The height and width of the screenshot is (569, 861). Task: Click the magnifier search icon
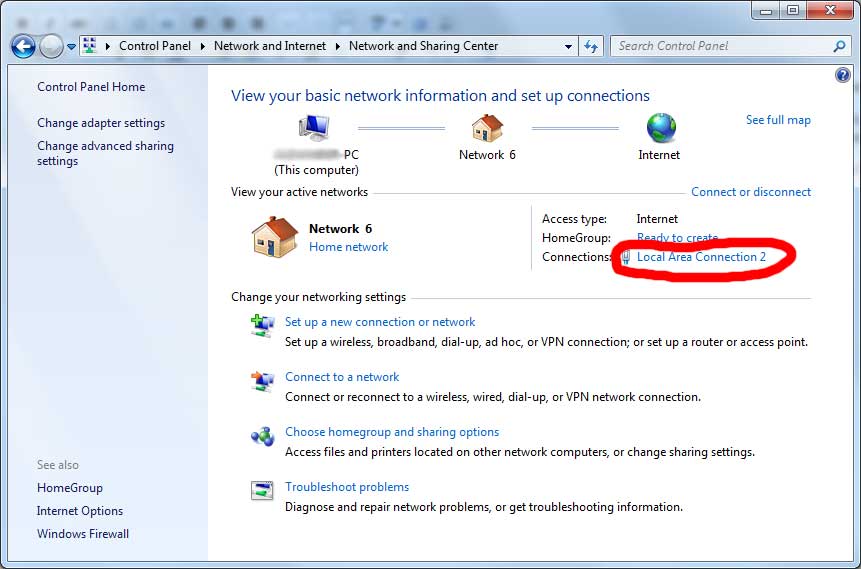point(838,47)
